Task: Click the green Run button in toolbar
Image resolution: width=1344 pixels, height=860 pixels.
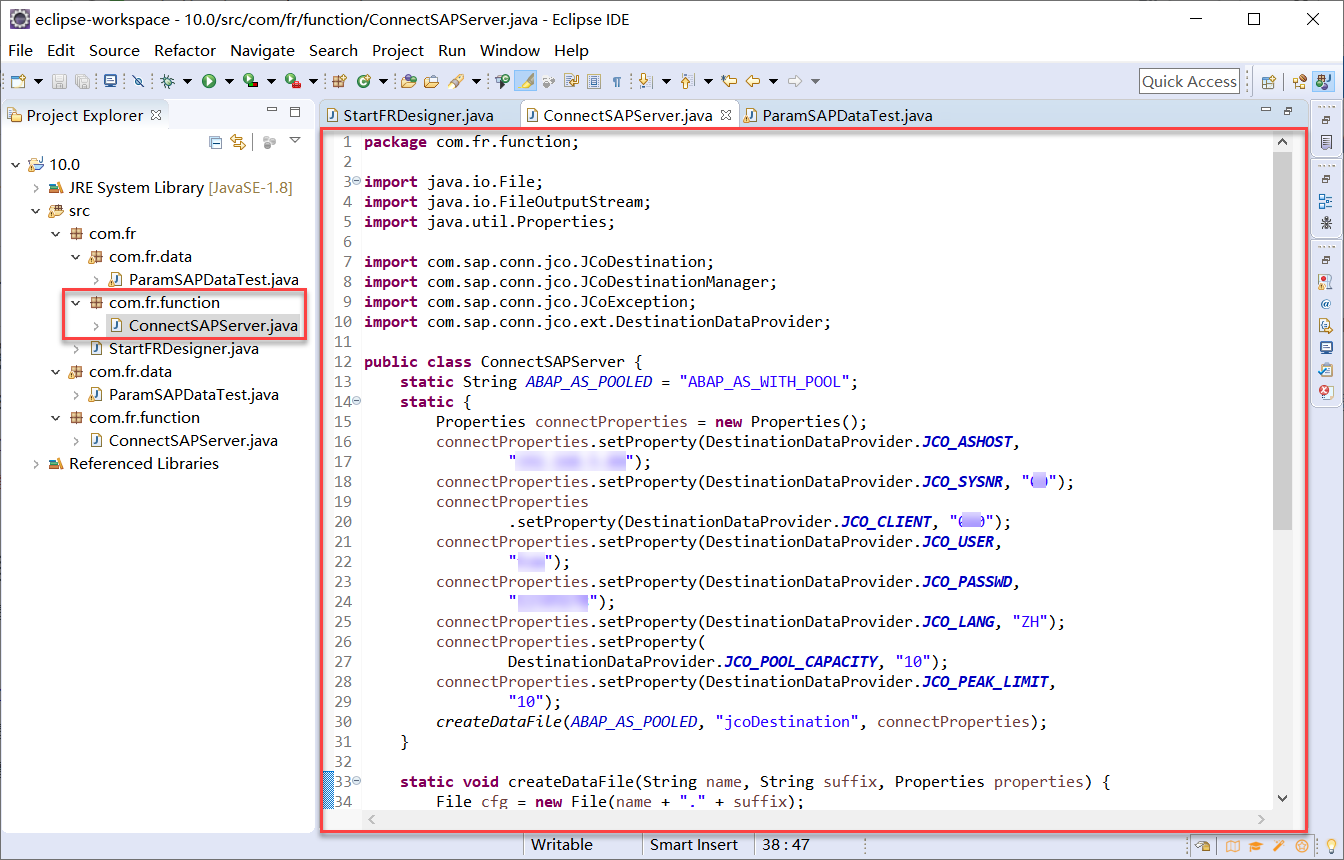Action: click(209, 81)
